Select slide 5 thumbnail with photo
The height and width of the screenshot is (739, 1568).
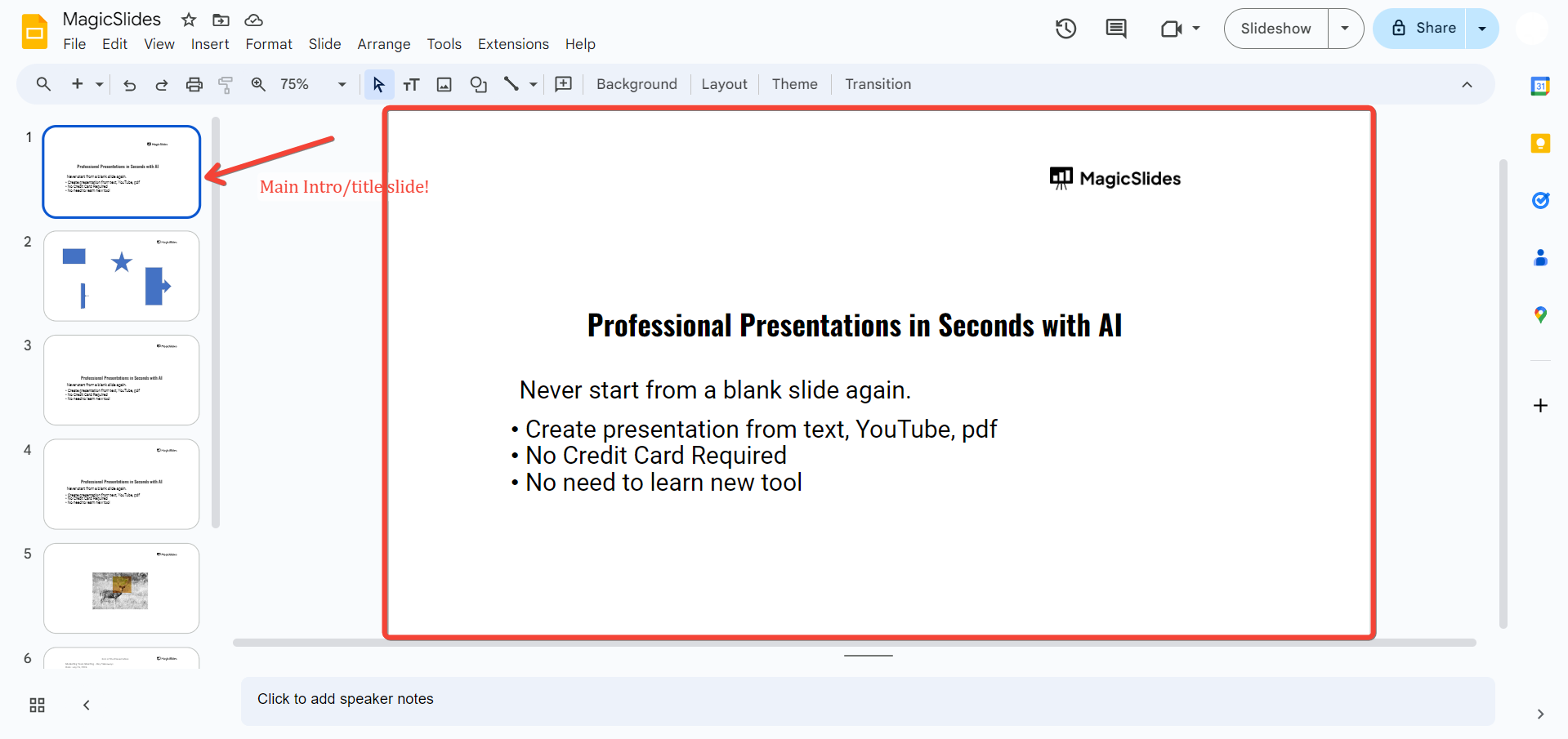pyautogui.click(x=122, y=588)
